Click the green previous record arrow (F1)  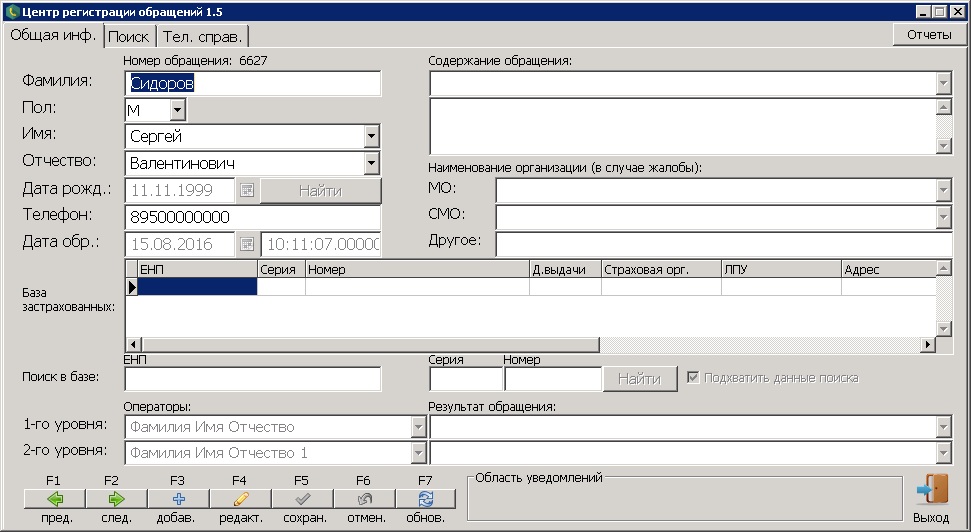(54, 498)
